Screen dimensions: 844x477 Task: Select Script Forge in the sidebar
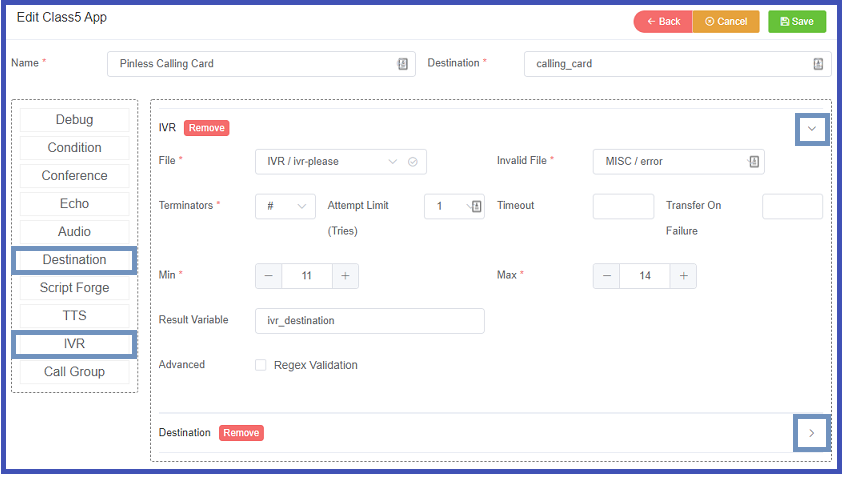click(75, 288)
